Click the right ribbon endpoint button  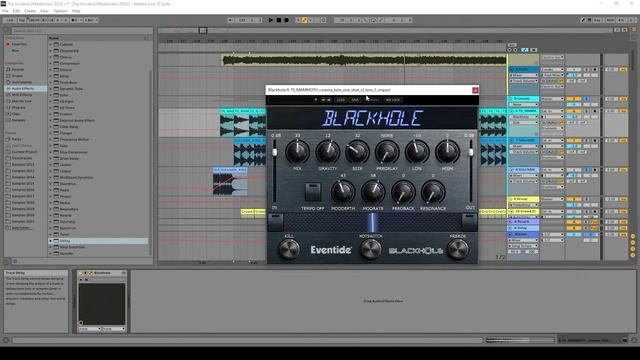tap(469, 222)
